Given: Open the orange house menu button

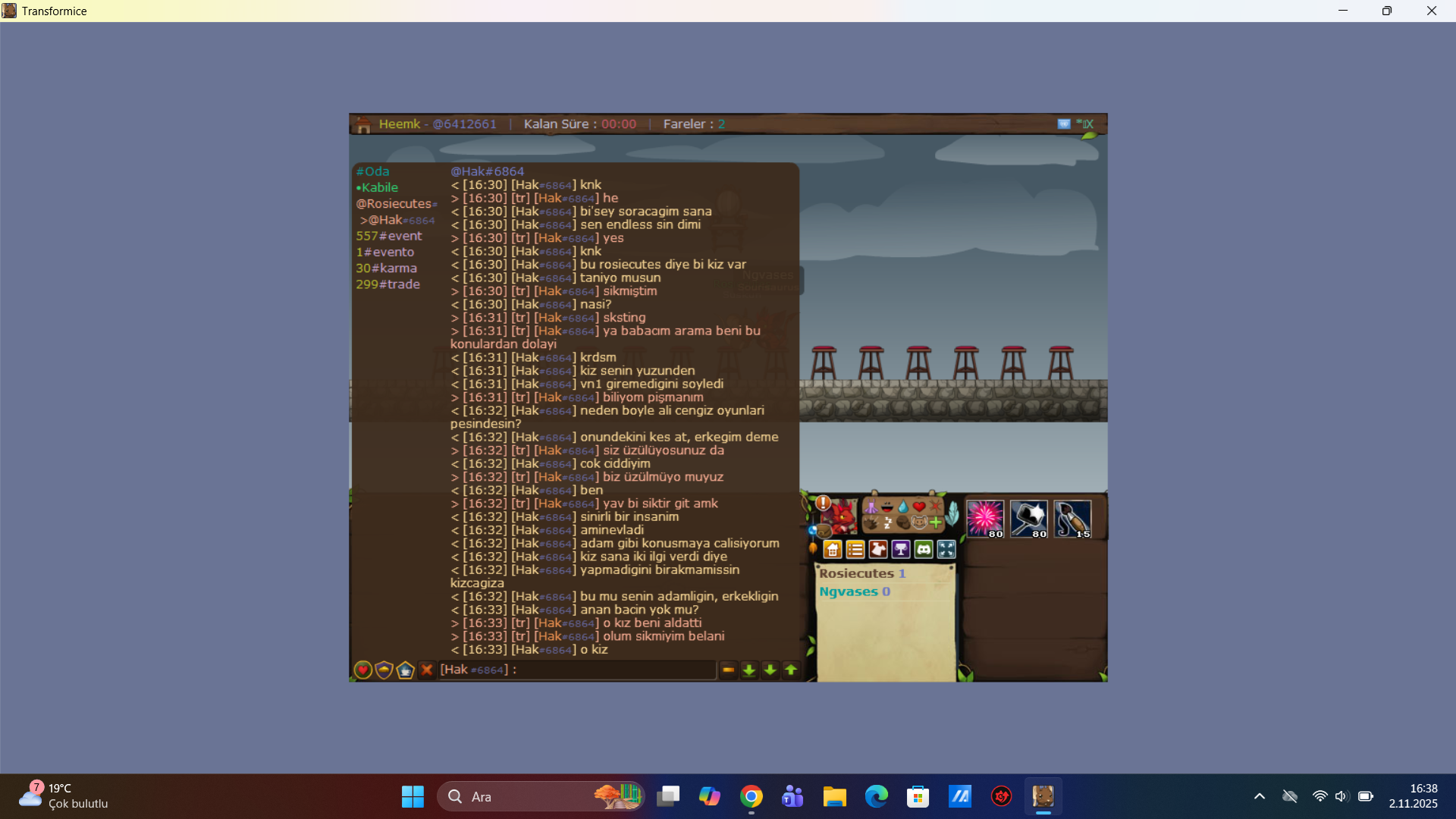Looking at the screenshot, I should pos(833,550).
